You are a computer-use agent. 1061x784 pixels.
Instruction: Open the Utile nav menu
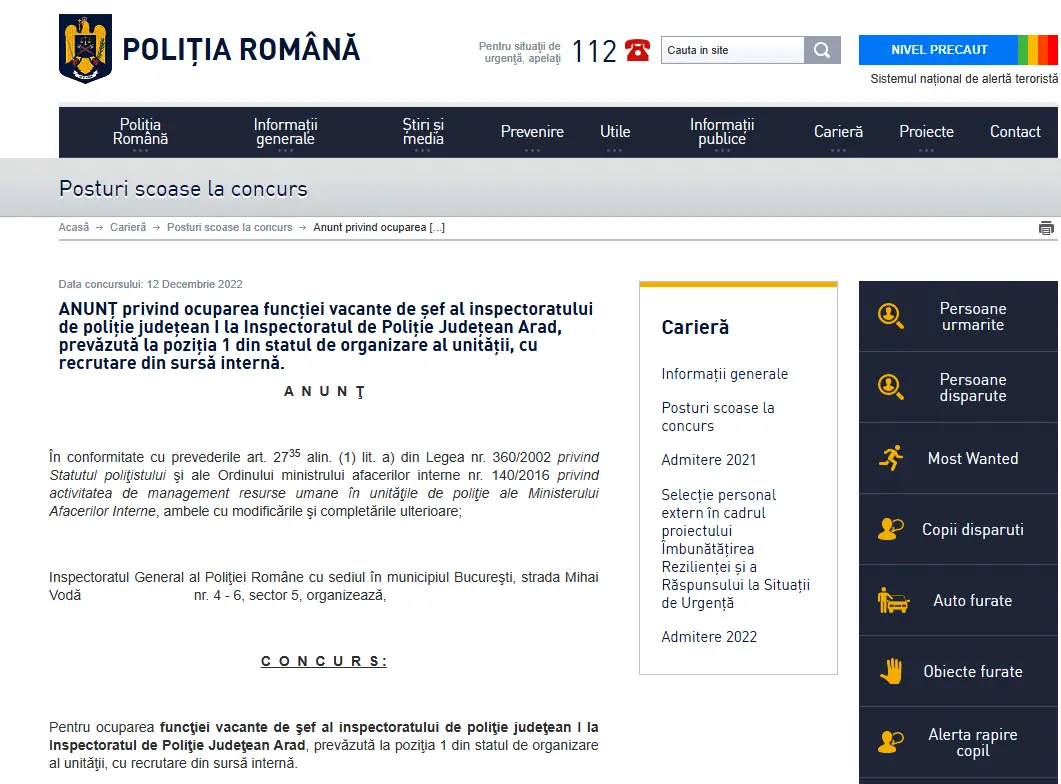(615, 132)
